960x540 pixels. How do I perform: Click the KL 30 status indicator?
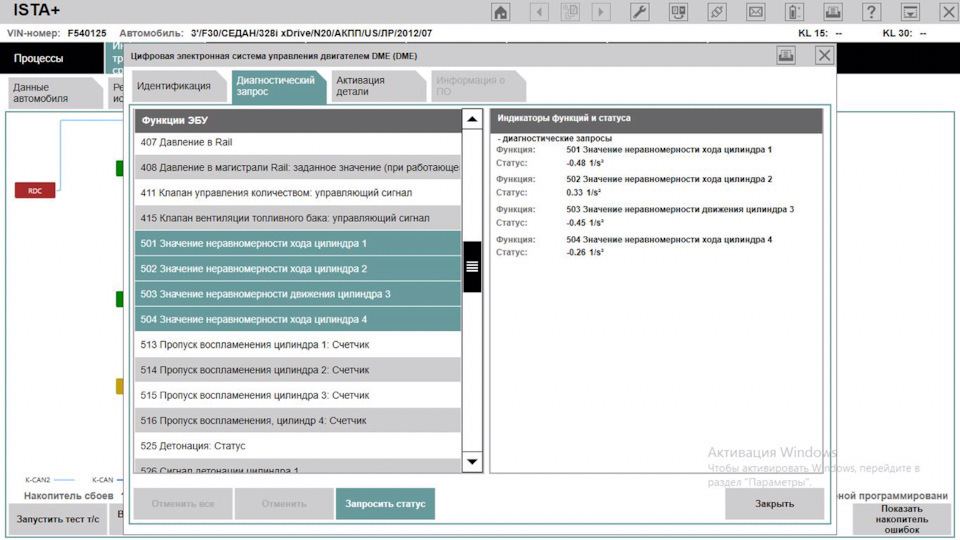click(904, 33)
